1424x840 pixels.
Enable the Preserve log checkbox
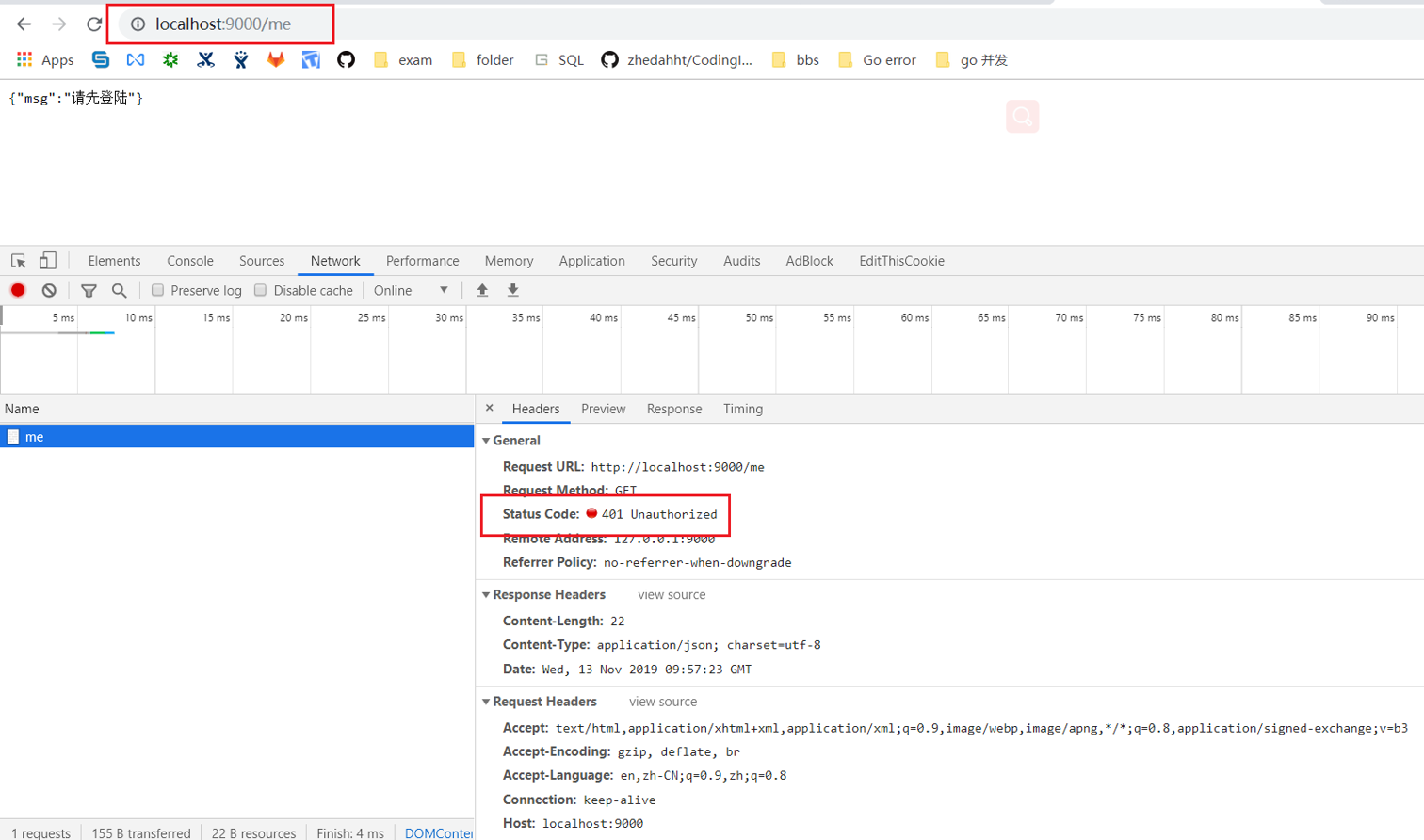pyautogui.click(x=158, y=290)
